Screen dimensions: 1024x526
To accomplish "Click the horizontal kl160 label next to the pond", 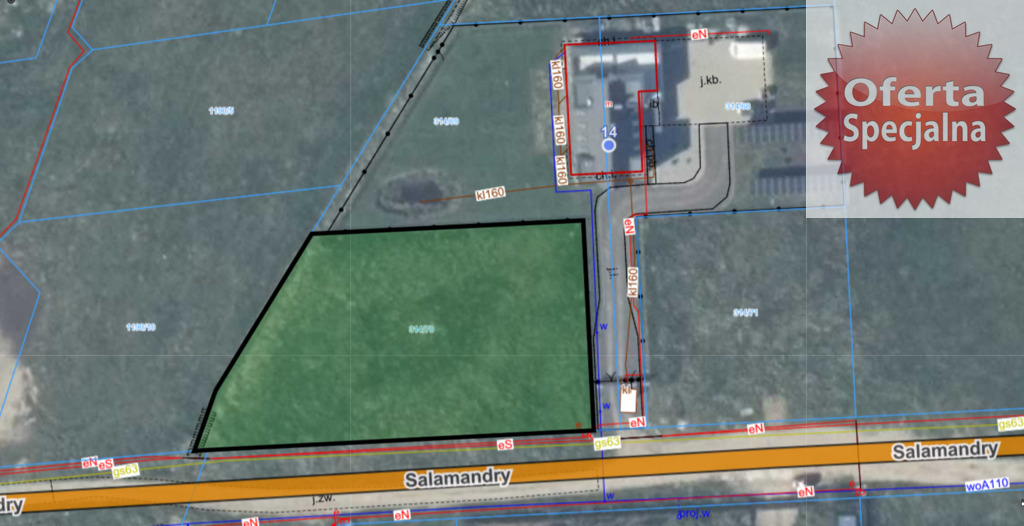I will 491,193.
